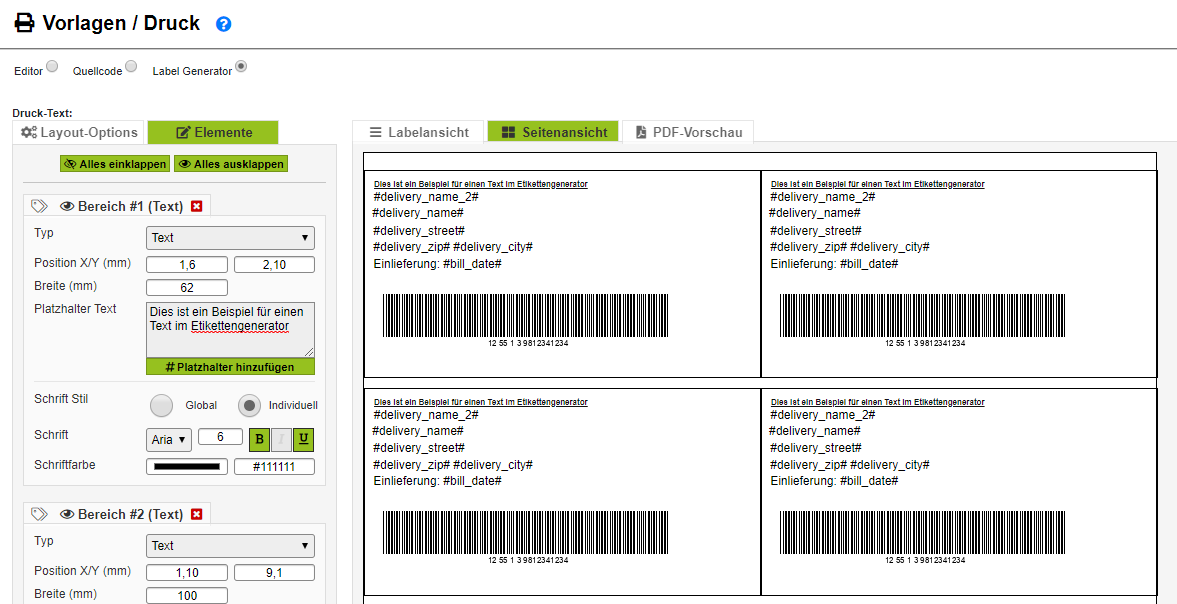Click the barcode in the bottom-left label

[525, 533]
